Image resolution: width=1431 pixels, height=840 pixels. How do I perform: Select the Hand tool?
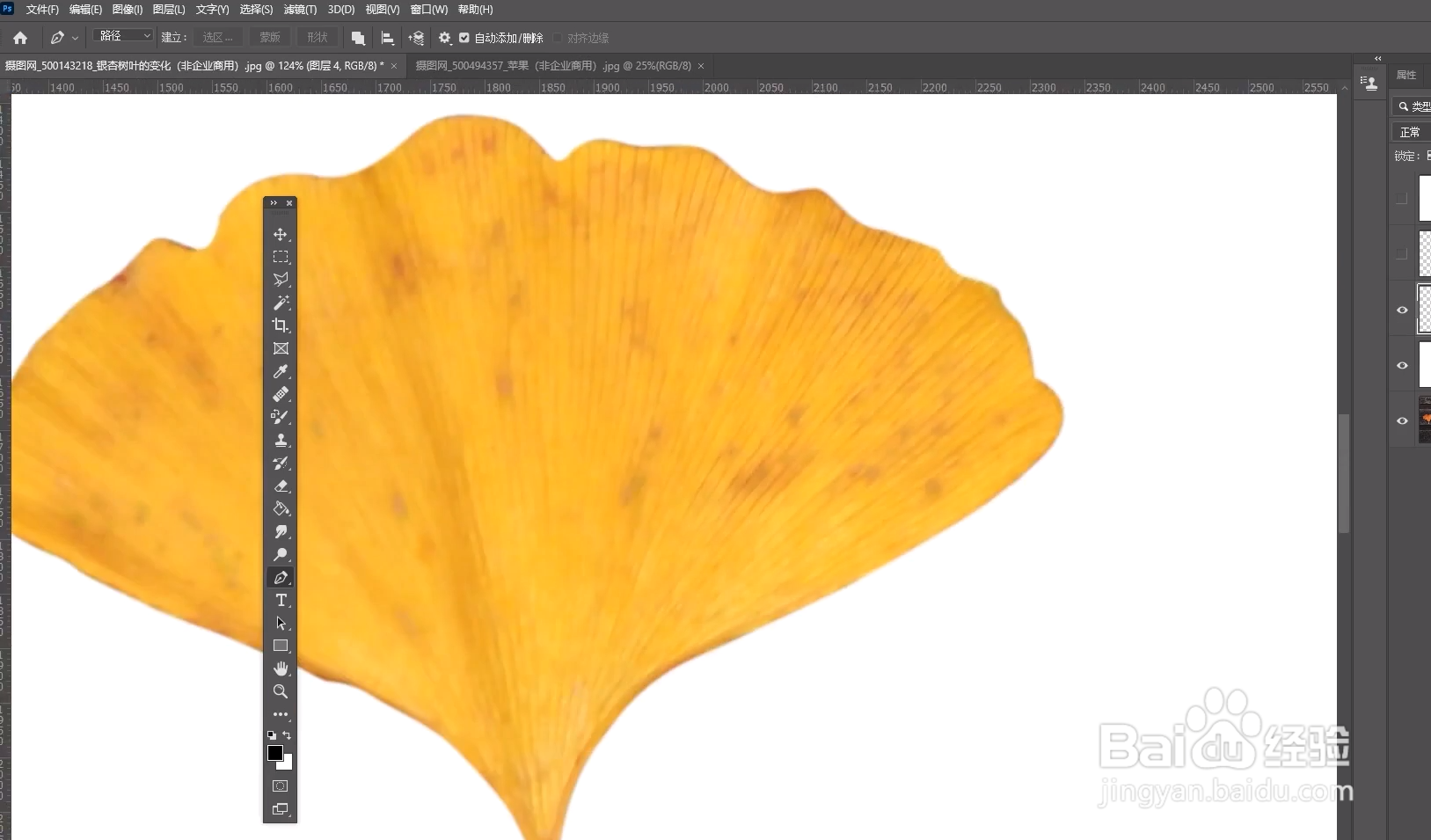click(281, 668)
